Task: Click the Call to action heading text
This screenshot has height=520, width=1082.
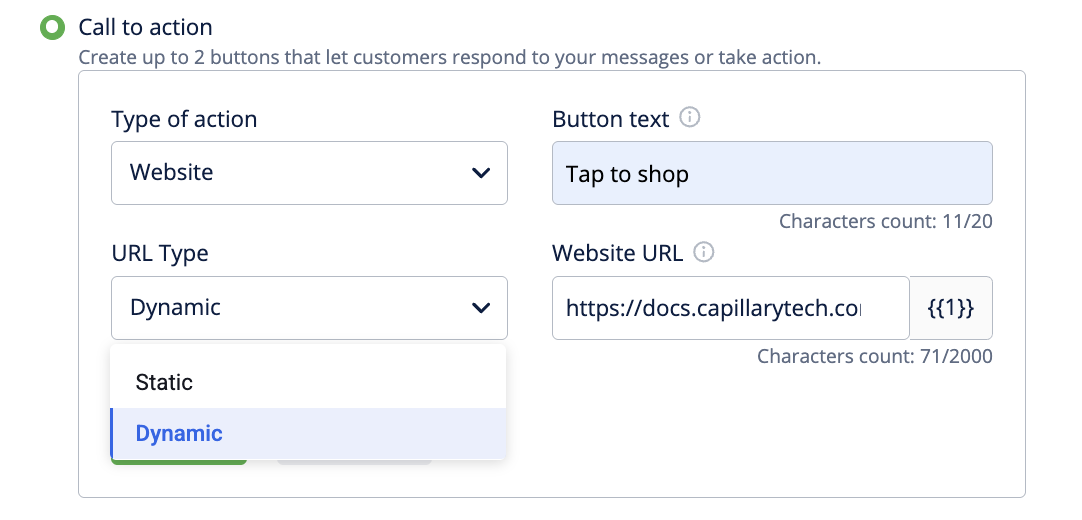Action: pyautogui.click(x=146, y=28)
